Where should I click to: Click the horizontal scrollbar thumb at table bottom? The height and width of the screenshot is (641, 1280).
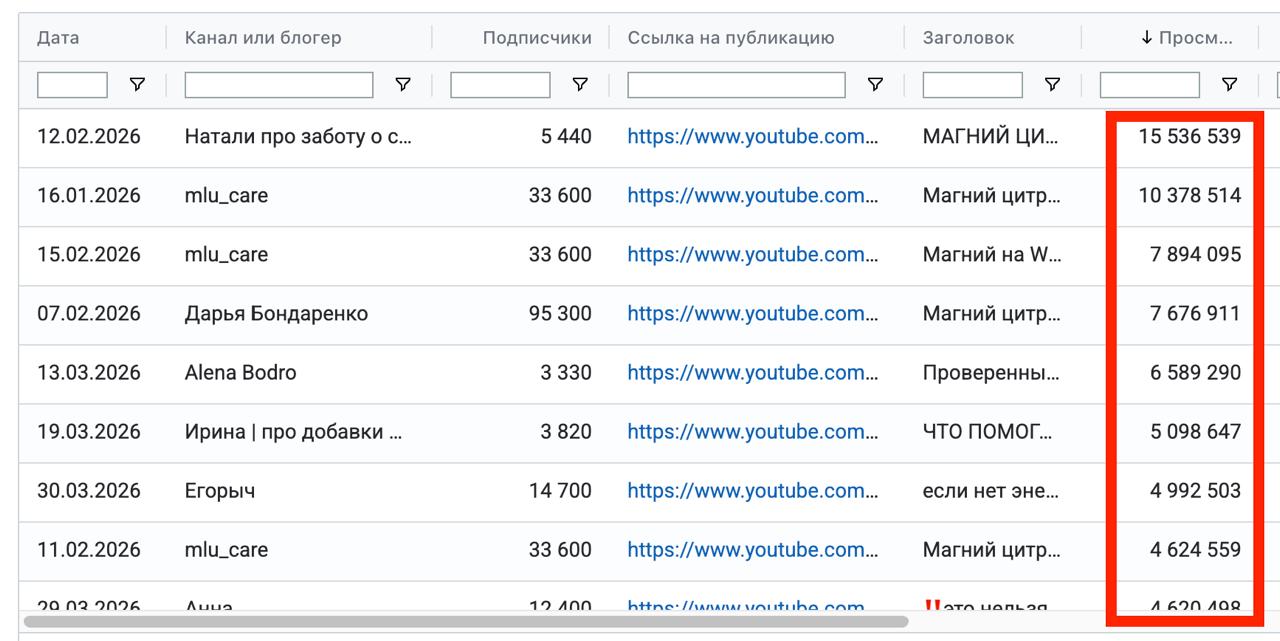point(466,621)
